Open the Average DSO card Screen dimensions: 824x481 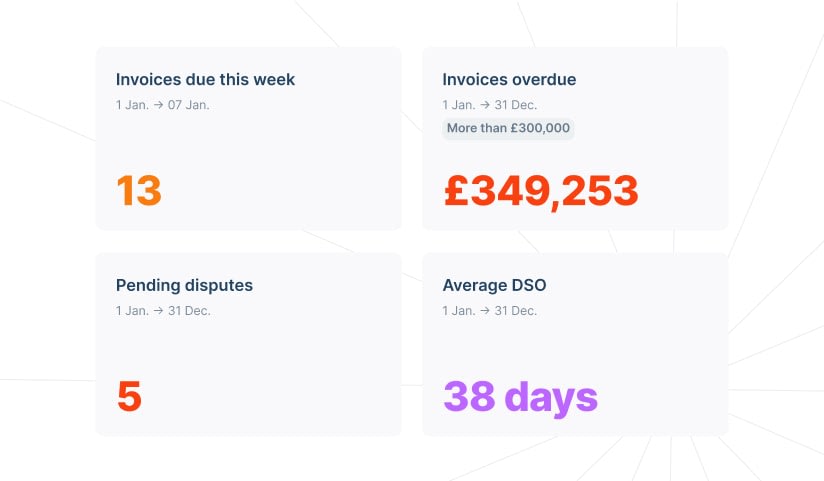coord(575,344)
